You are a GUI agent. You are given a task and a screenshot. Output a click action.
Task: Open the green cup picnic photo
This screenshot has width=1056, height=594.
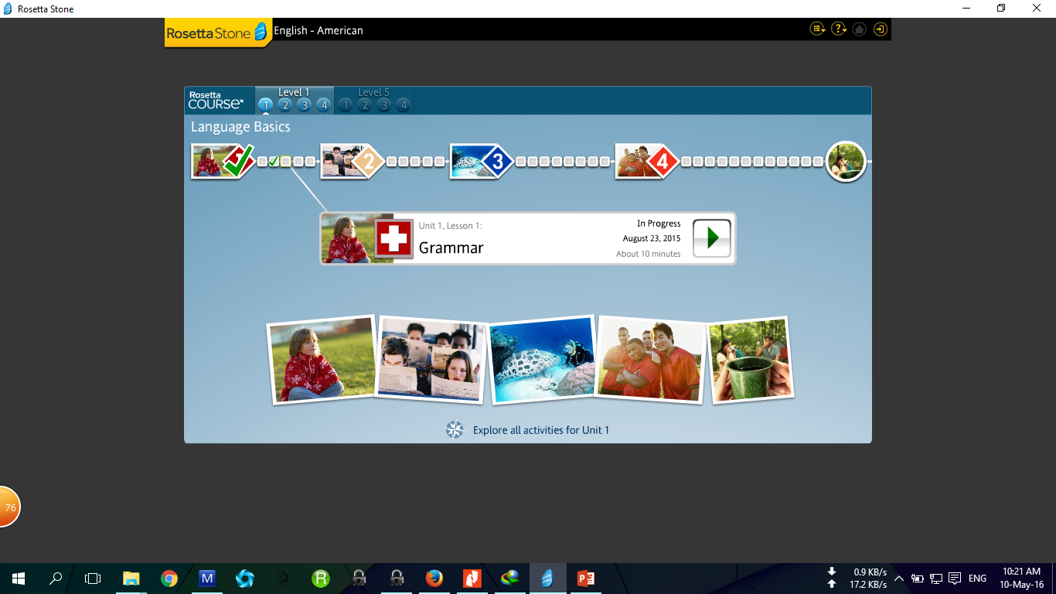[x=750, y=360]
